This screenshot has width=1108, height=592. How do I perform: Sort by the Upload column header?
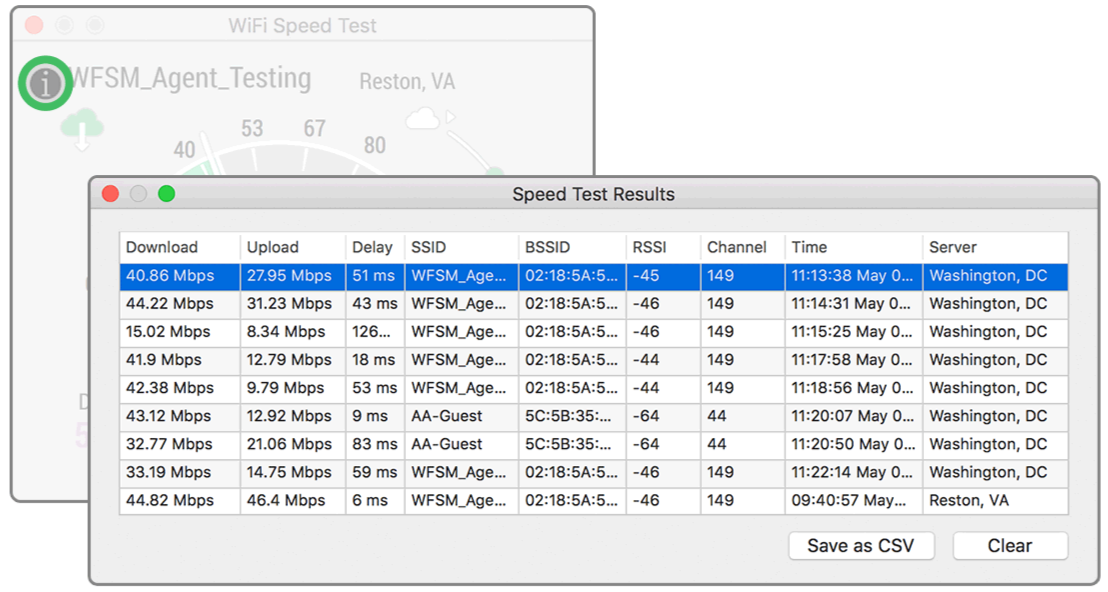tap(292, 247)
